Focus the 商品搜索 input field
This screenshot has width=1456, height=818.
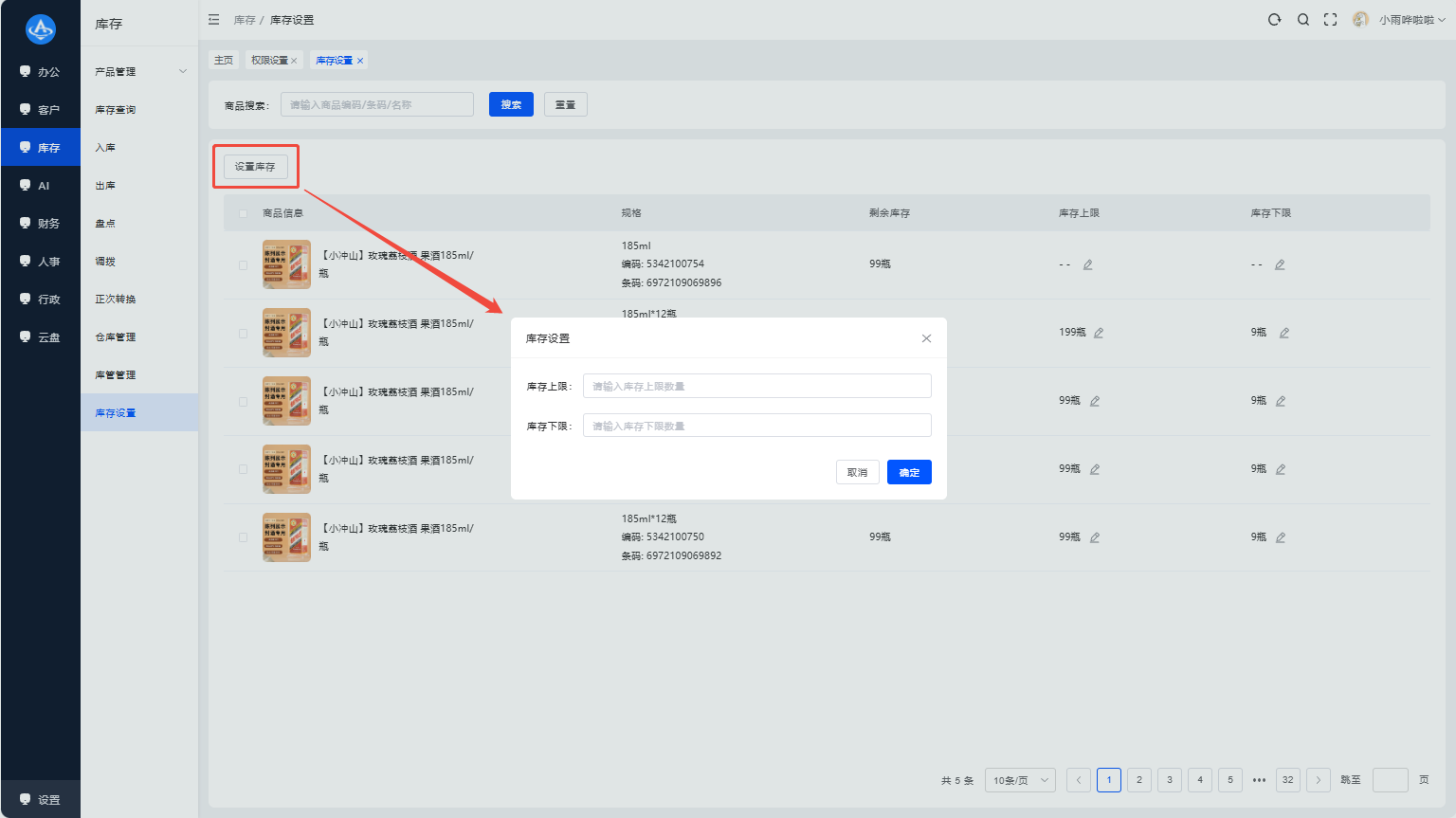coord(377,104)
